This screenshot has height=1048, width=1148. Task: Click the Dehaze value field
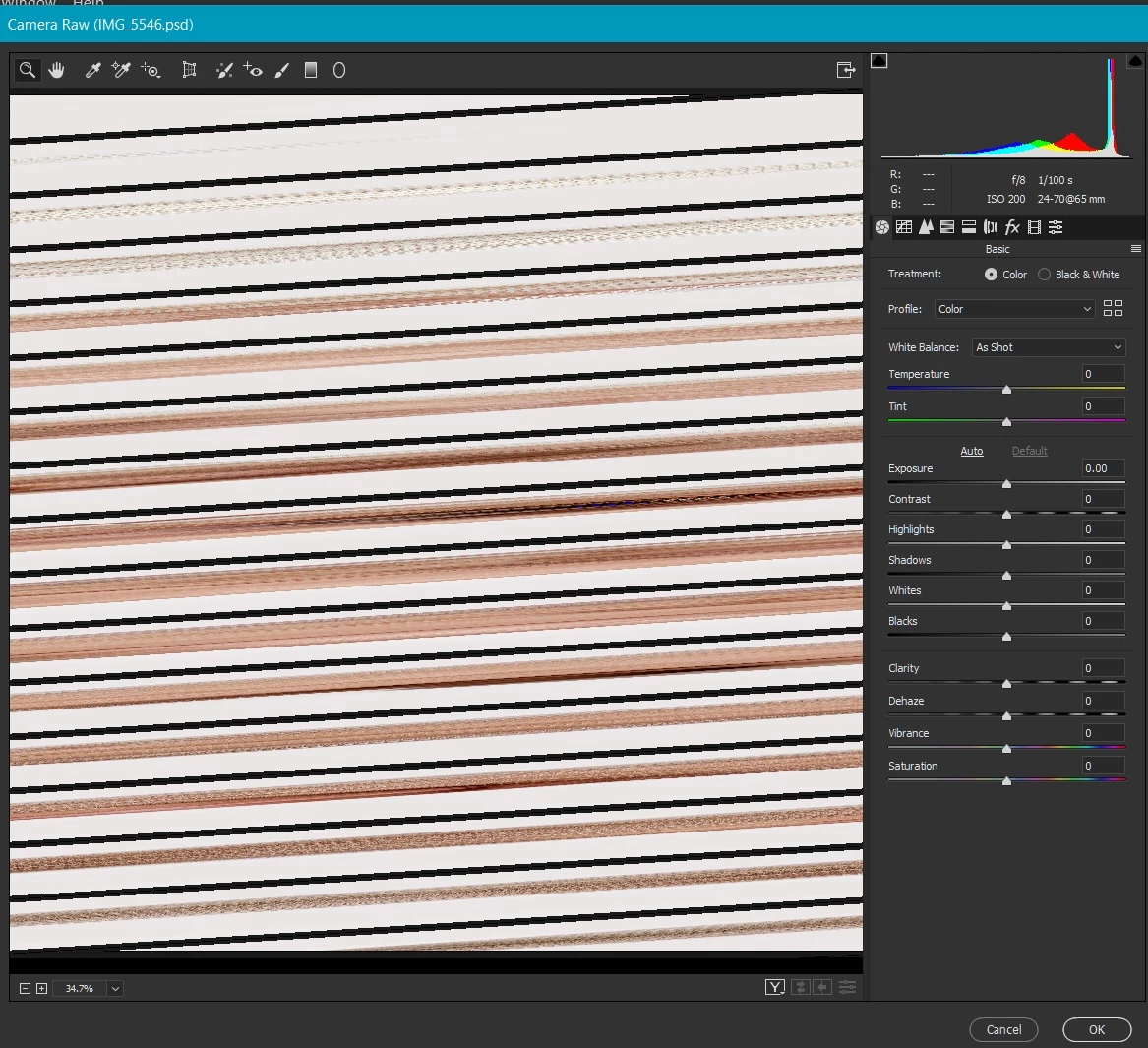(1103, 700)
